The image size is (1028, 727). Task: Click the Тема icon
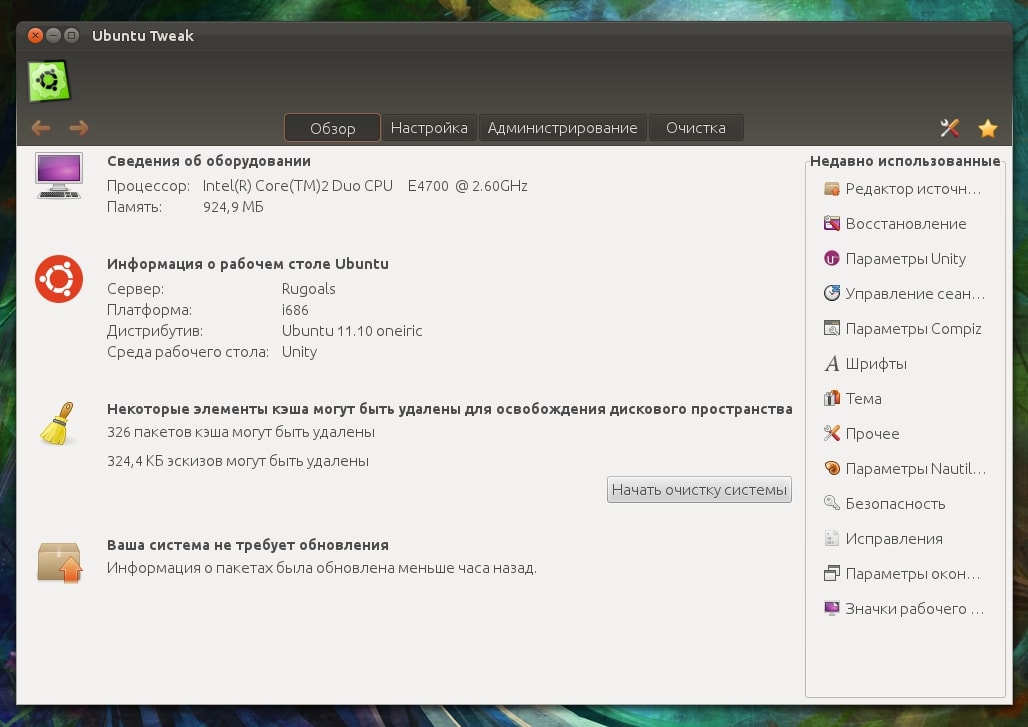click(x=831, y=398)
